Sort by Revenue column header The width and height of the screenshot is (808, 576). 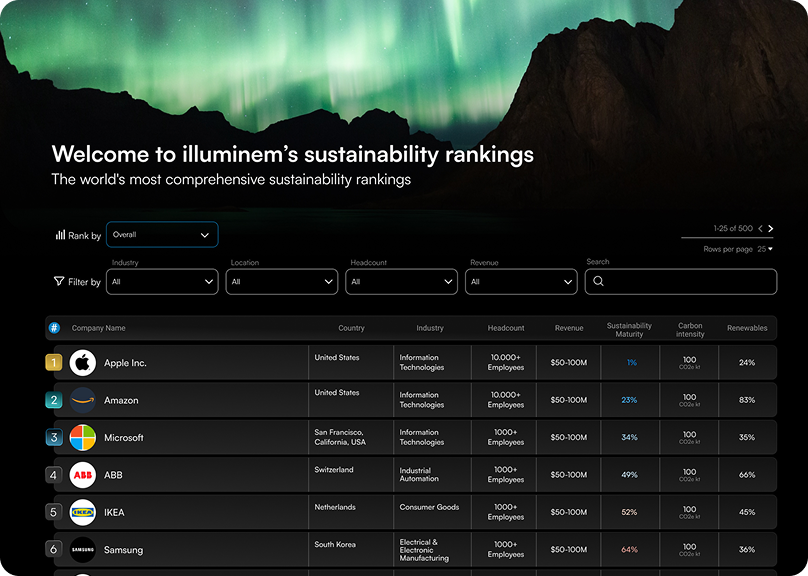(x=569, y=328)
